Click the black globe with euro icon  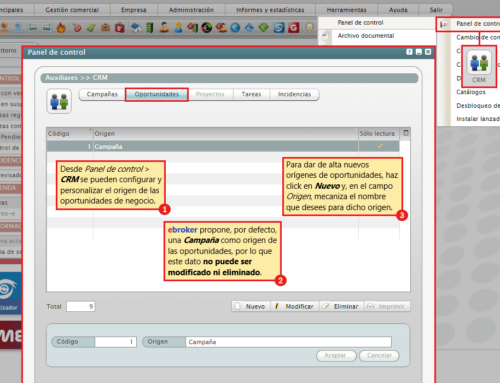(x=206, y=27)
